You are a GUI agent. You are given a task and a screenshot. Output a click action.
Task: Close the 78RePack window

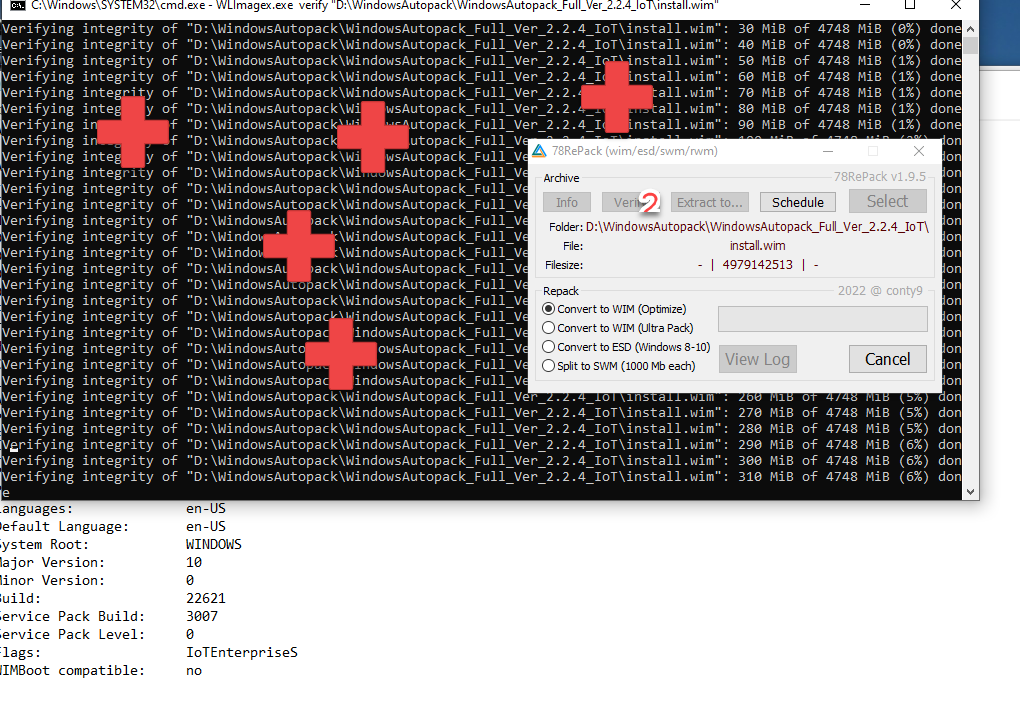pyautogui.click(x=919, y=151)
